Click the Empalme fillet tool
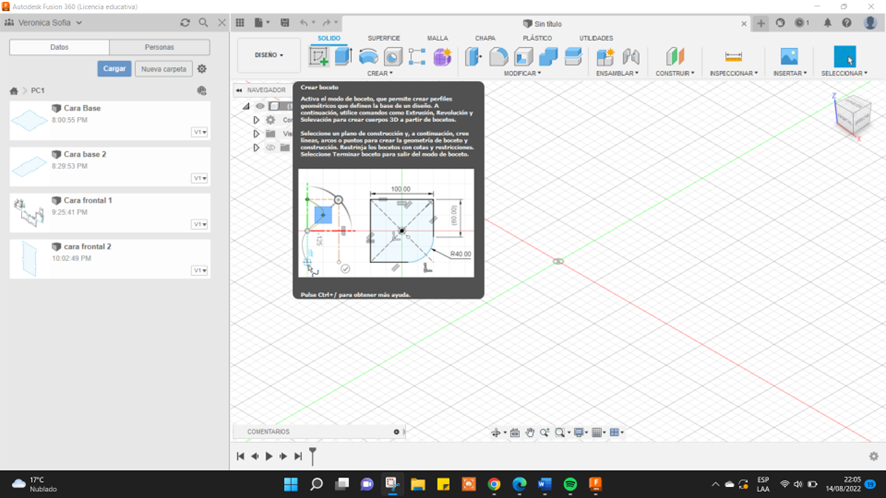886x498 pixels. pyautogui.click(x=498, y=57)
